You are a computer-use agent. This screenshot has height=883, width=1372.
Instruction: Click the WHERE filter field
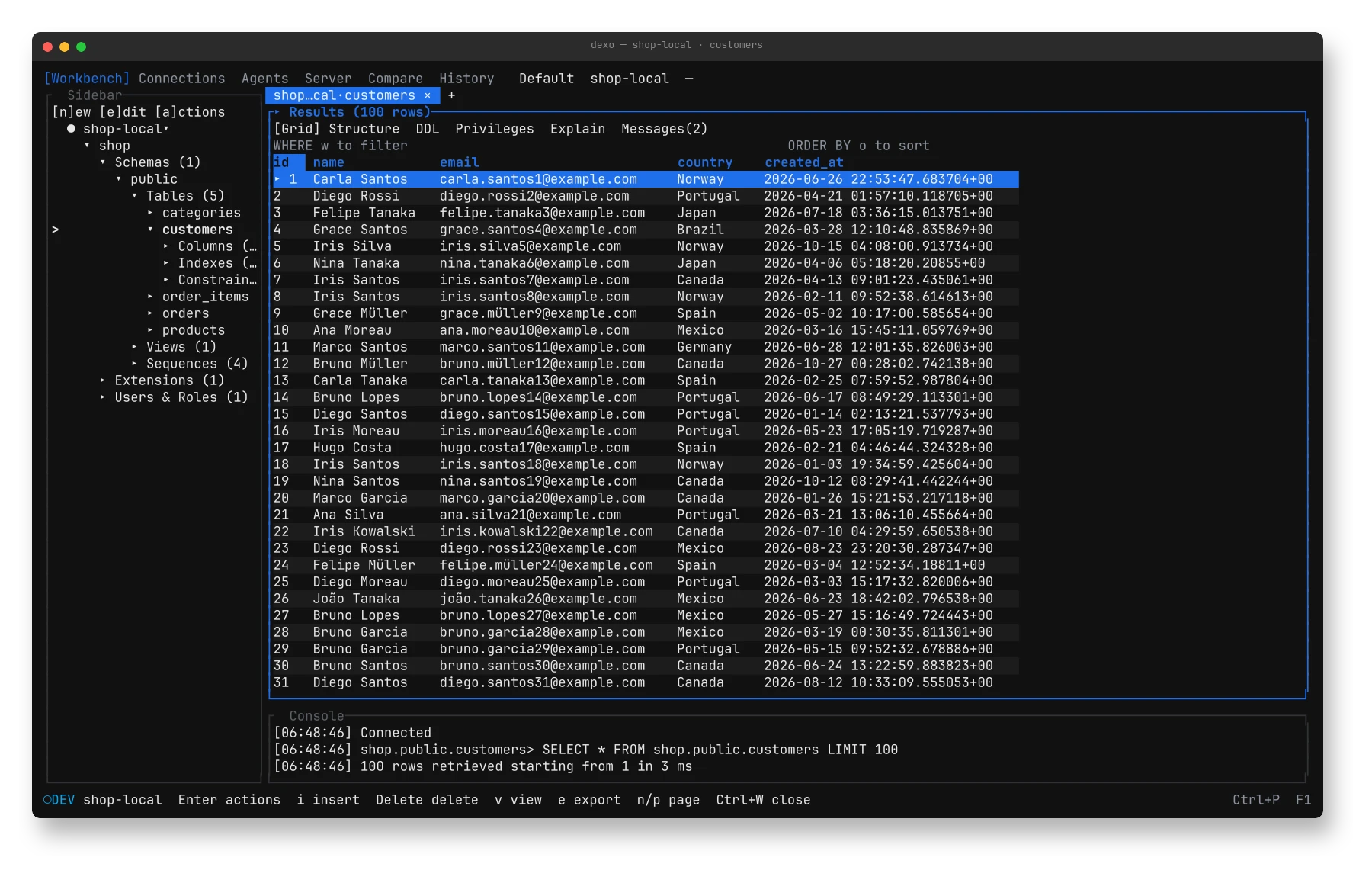[340, 146]
